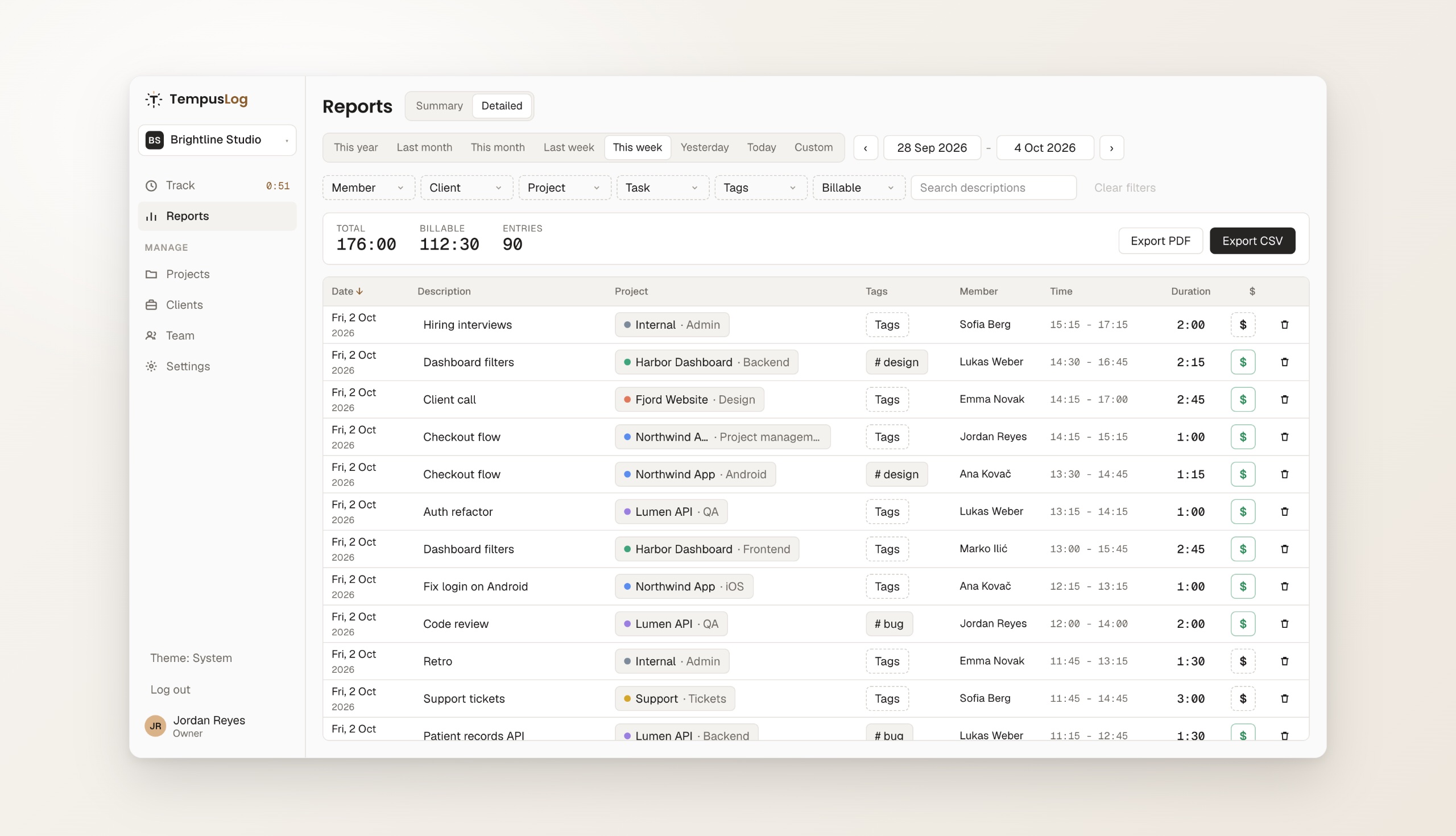Delete the Code review entry

point(1284,623)
